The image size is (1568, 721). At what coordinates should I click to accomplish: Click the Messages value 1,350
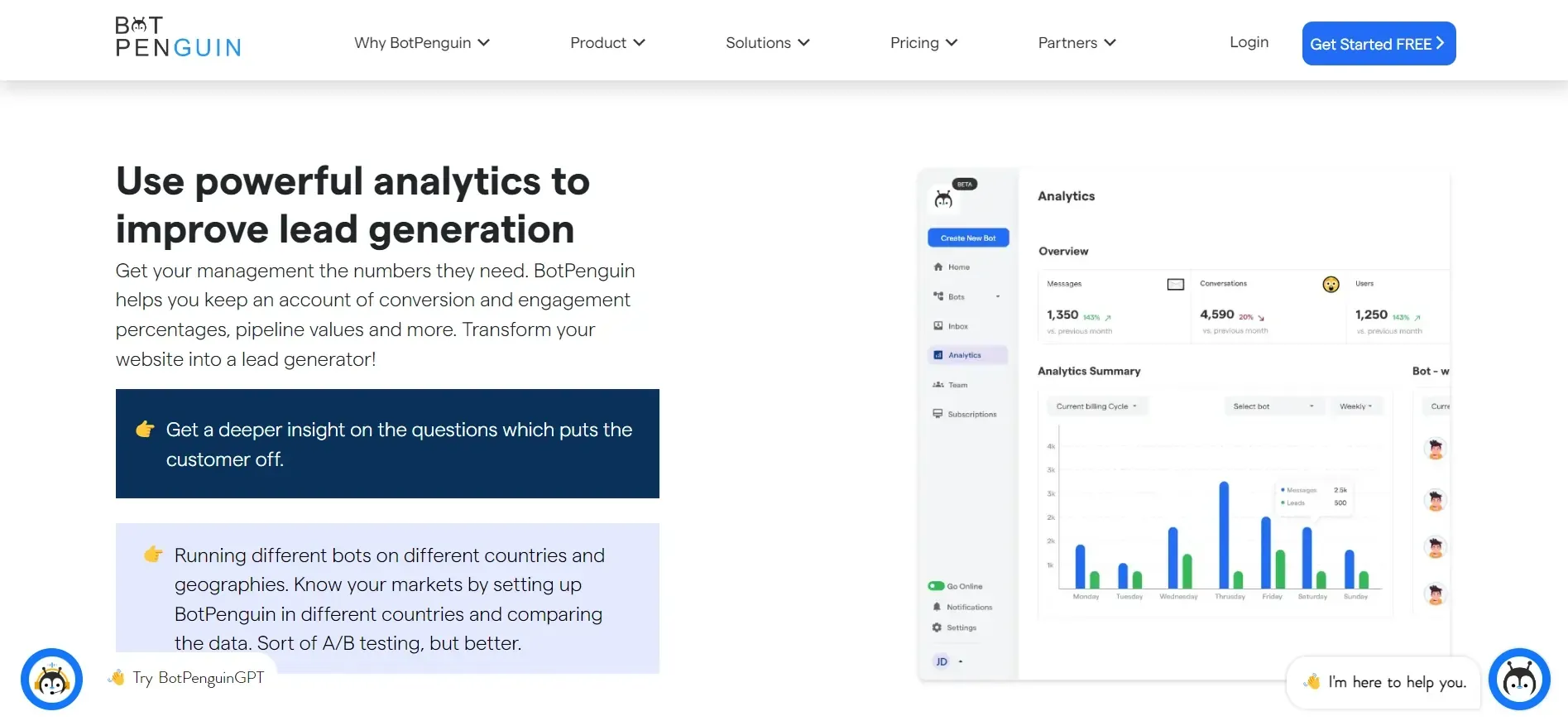1062,315
